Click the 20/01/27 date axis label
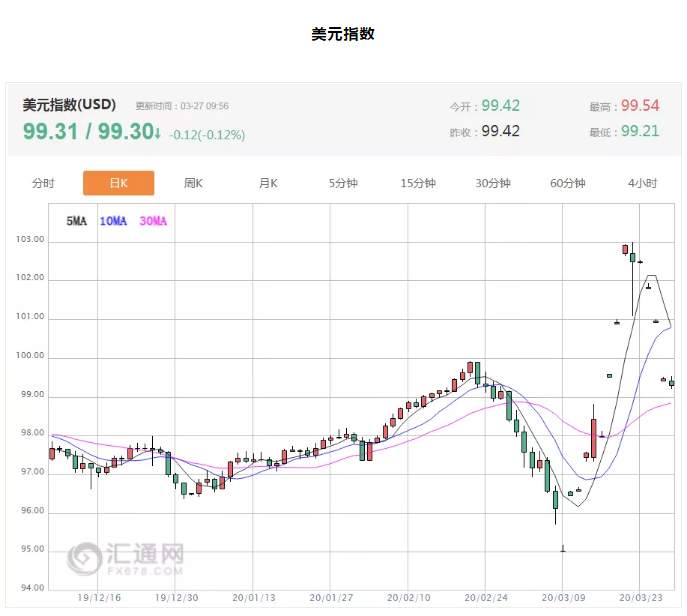The height and width of the screenshot is (616, 687). (331, 598)
